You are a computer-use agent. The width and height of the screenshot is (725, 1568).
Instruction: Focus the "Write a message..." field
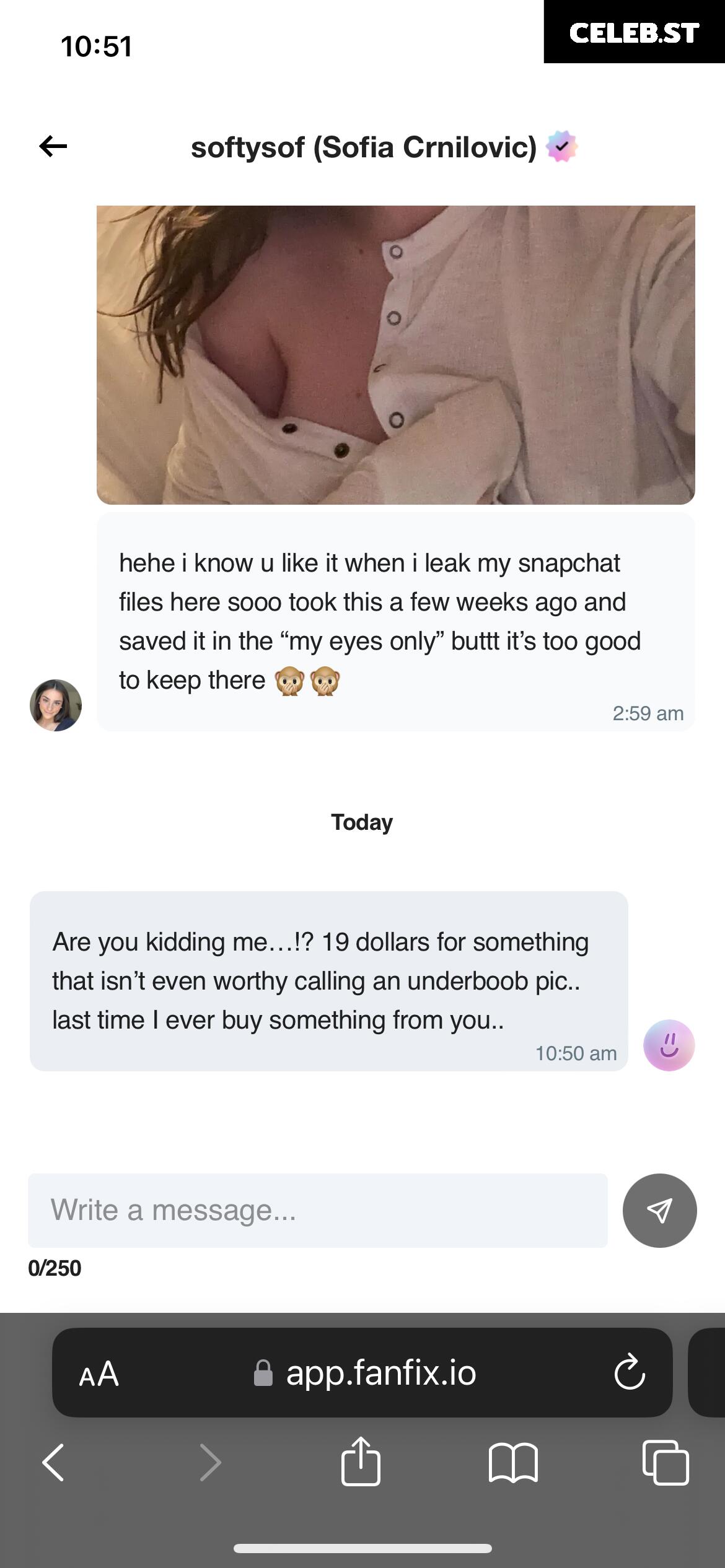[x=317, y=1211]
